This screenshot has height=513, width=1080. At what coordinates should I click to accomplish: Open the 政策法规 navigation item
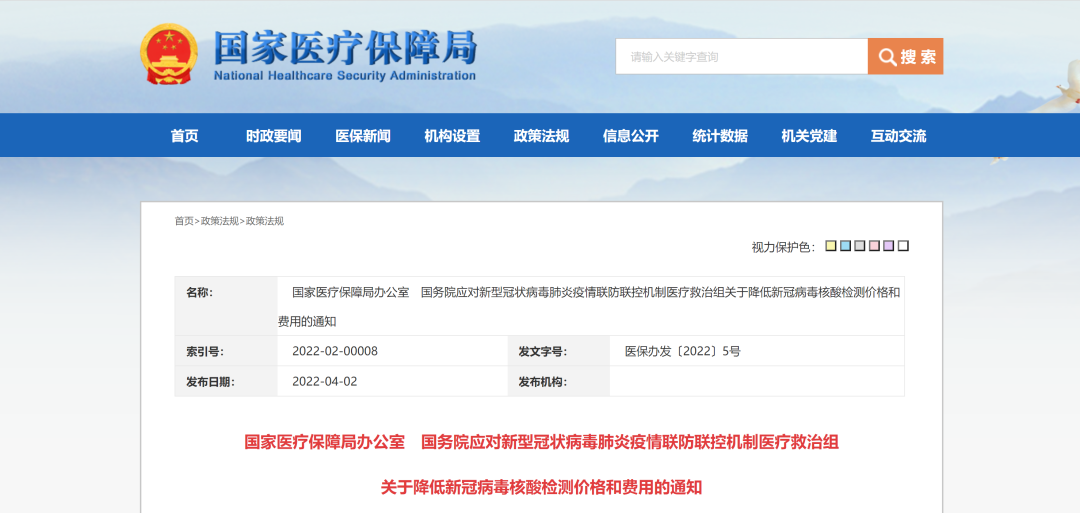(541, 136)
